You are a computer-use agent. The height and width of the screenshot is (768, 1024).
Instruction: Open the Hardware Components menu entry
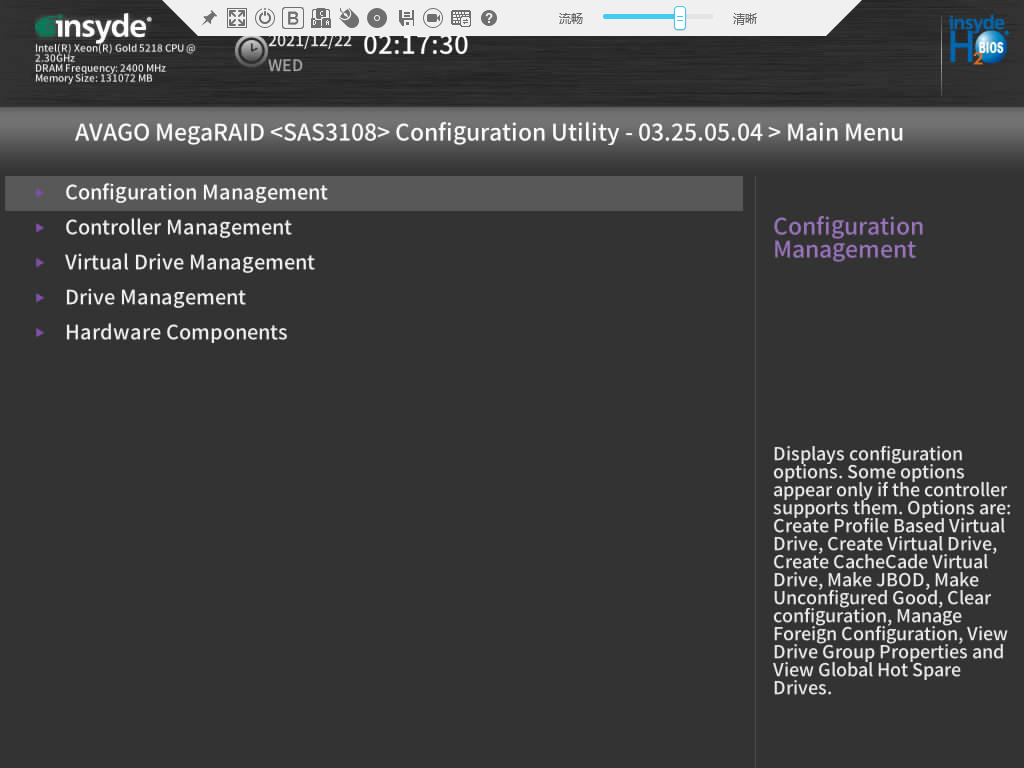(176, 333)
